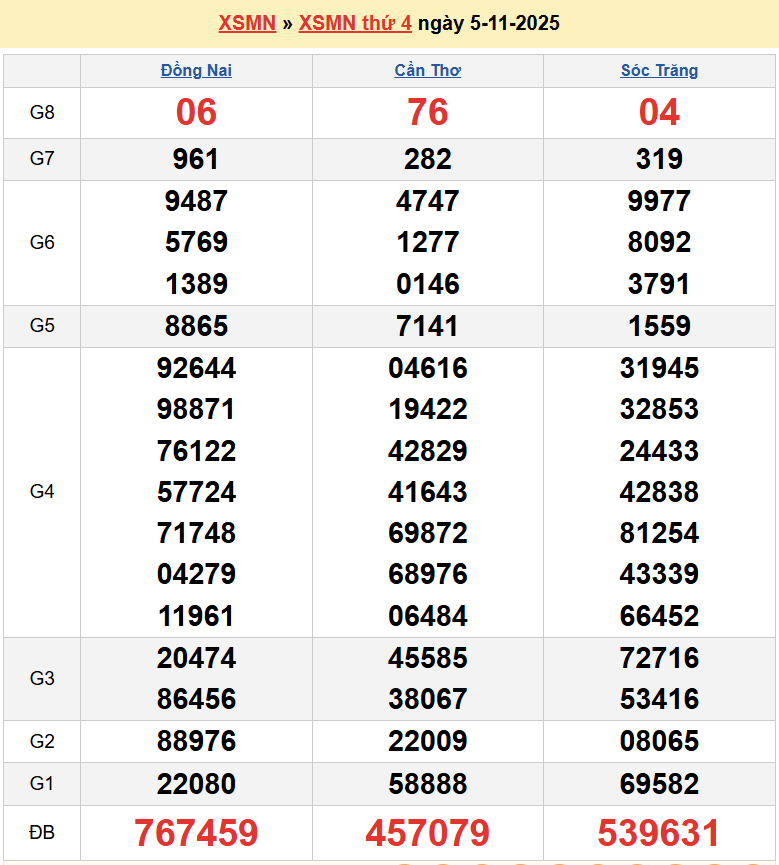The image size is (779, 865).
Task: Open the XSMN link in header
Action: 247,23
